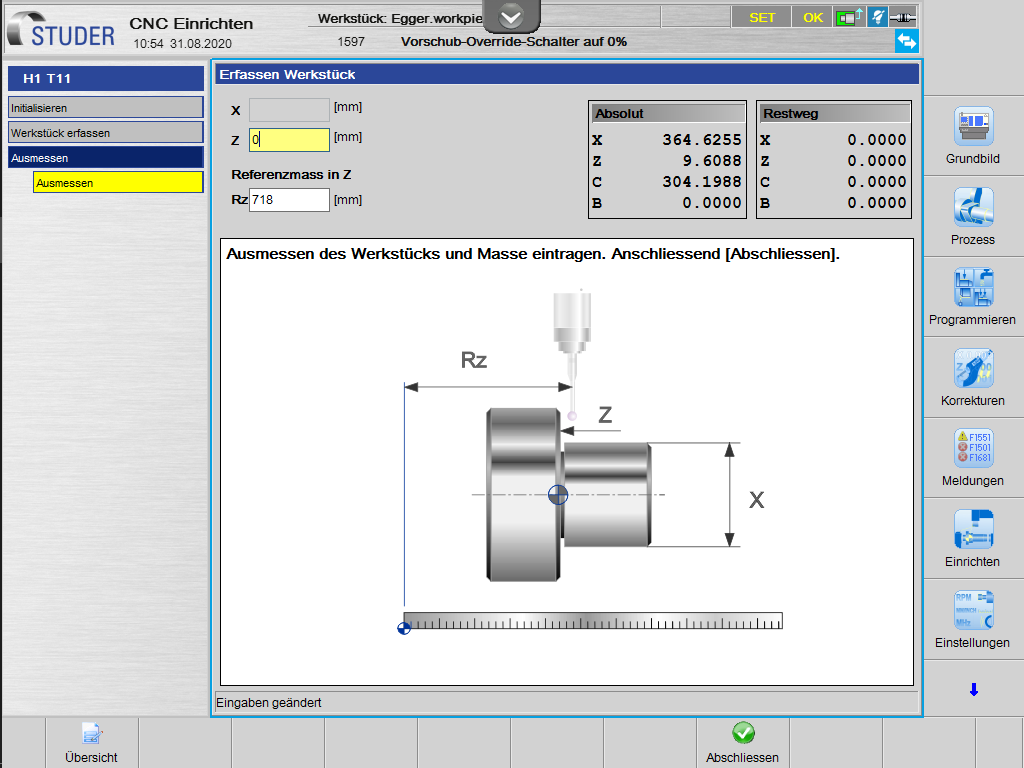This screenshot has width=1024, height=768.
Task: Toggle the OK status indicator
Action: click(x=813, y=17)
